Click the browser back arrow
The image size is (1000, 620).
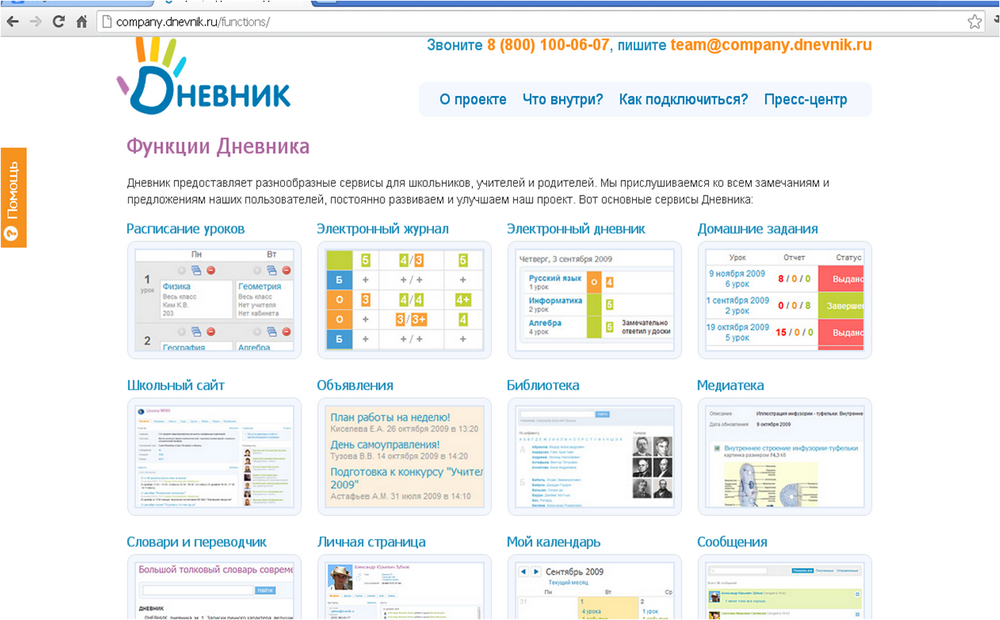click(12, 22)
